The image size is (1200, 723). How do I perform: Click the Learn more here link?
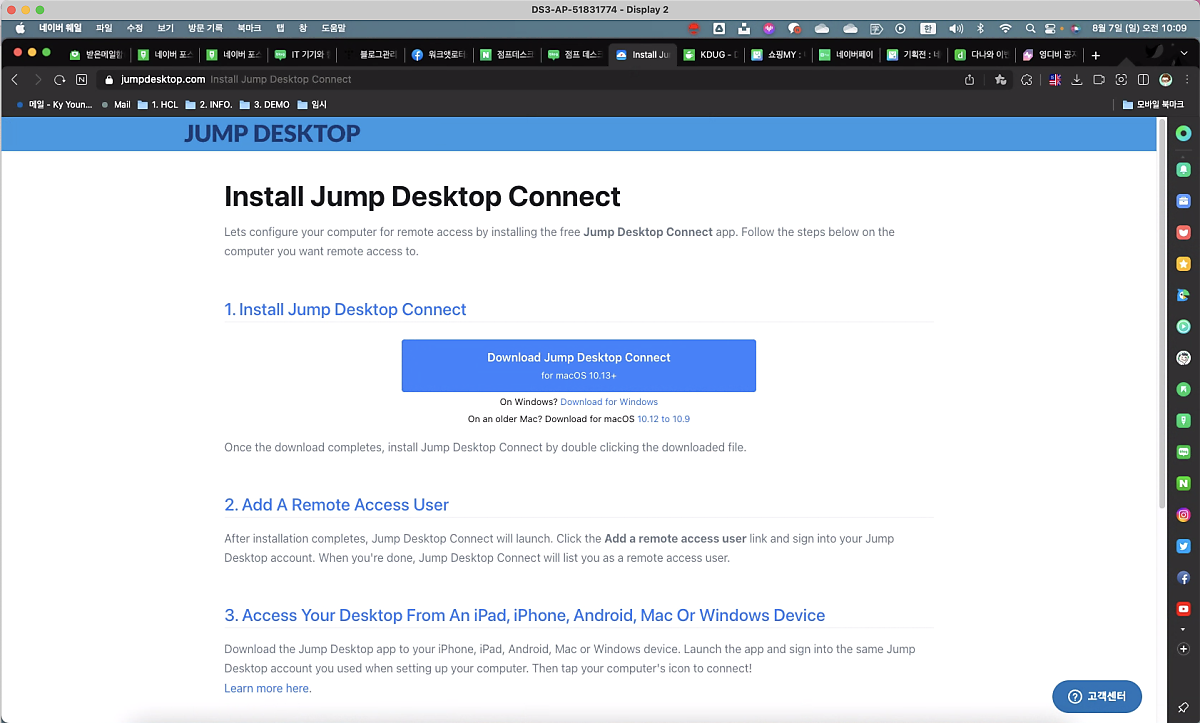click(266, 688)
